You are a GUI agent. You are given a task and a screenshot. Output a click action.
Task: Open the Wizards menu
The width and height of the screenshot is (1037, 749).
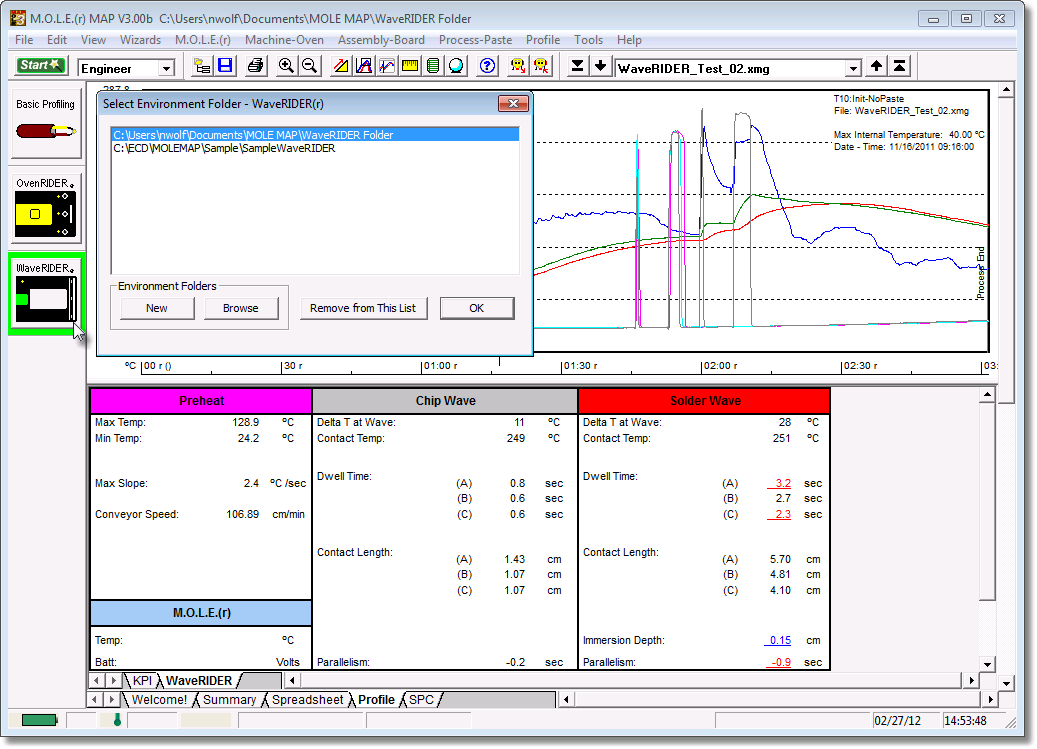click(x=140, y=40)
